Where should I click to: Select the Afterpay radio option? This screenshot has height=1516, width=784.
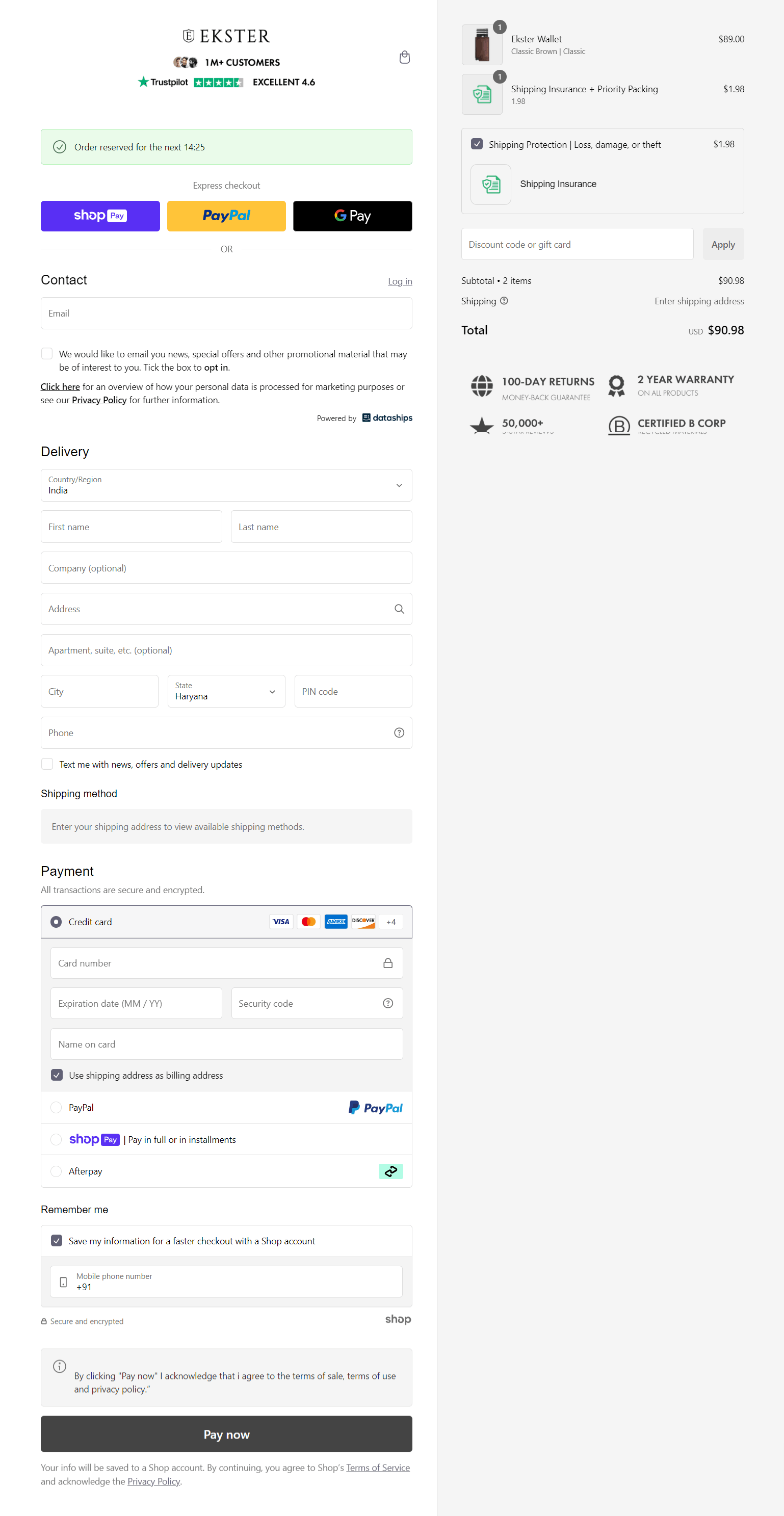point(56,1171)
